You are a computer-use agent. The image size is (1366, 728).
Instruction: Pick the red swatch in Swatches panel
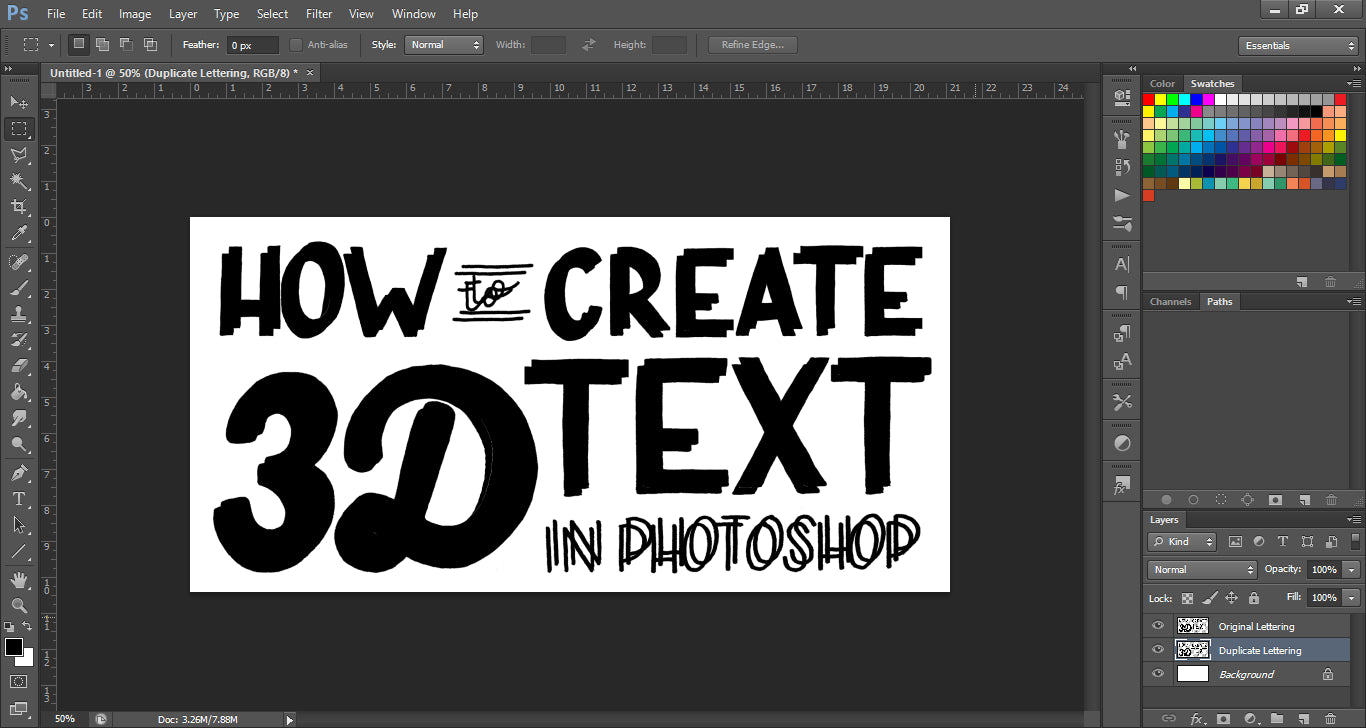(1149, 99)
